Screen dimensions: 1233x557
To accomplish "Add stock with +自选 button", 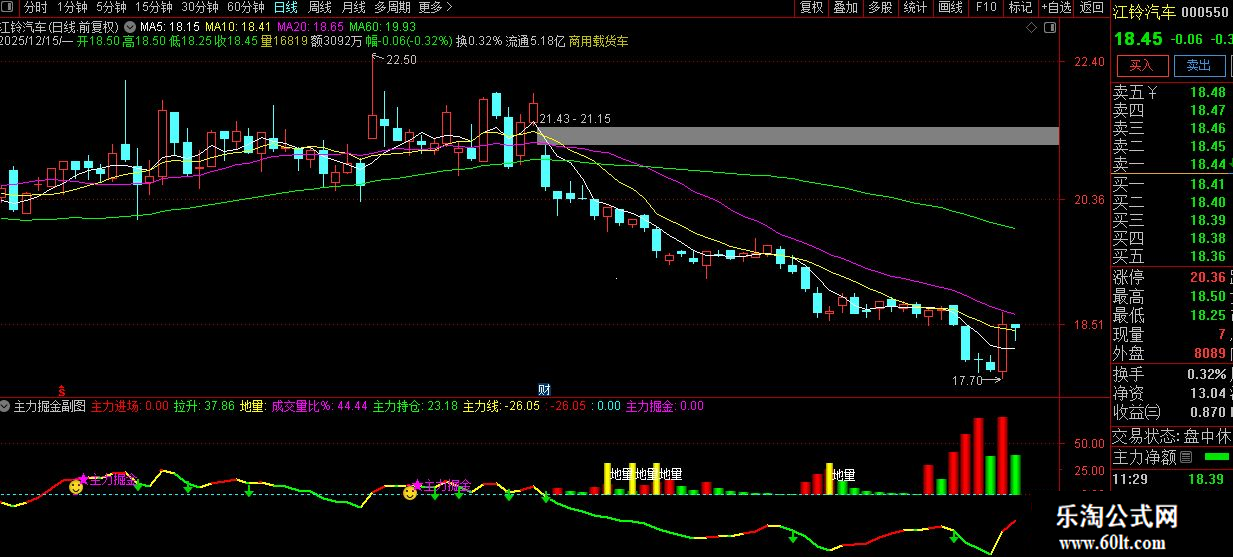I will [1056, 7].
